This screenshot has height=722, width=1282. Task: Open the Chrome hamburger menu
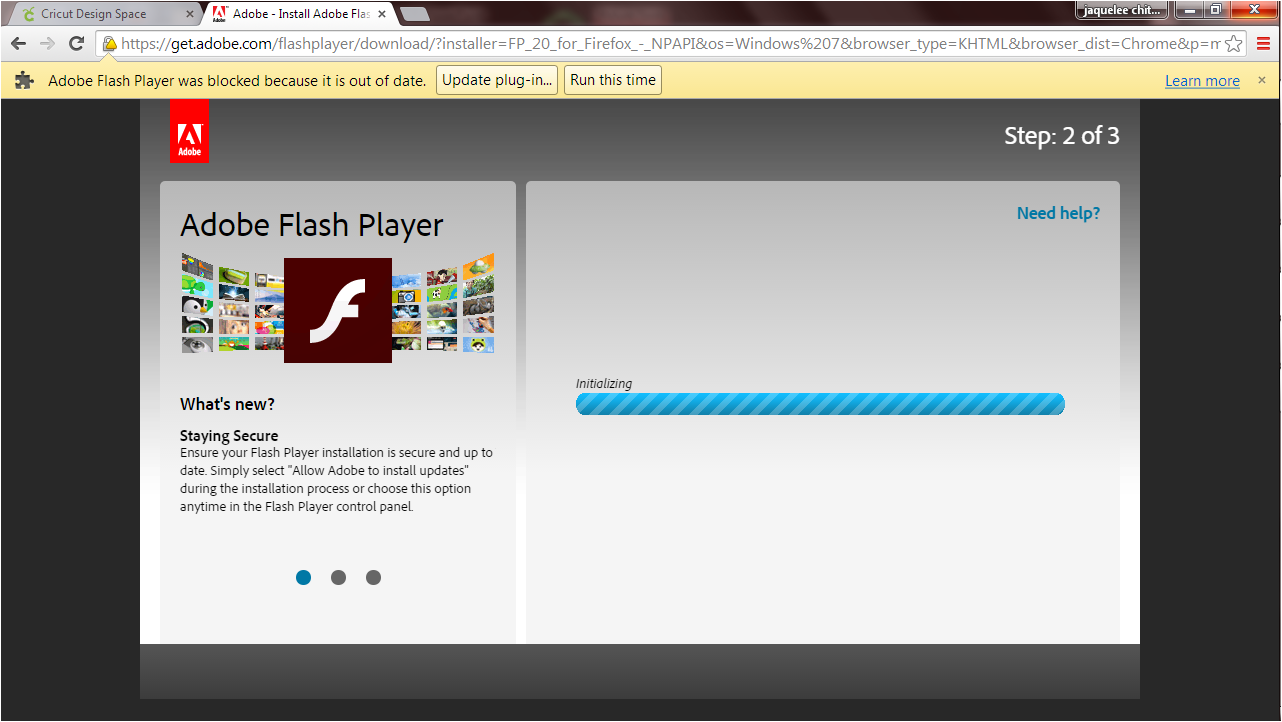[1264, 44]
